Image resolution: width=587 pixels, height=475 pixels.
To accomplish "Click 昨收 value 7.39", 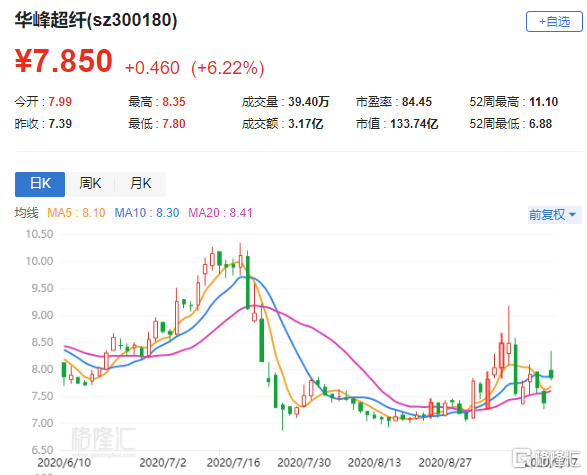I will pos(60,124).
